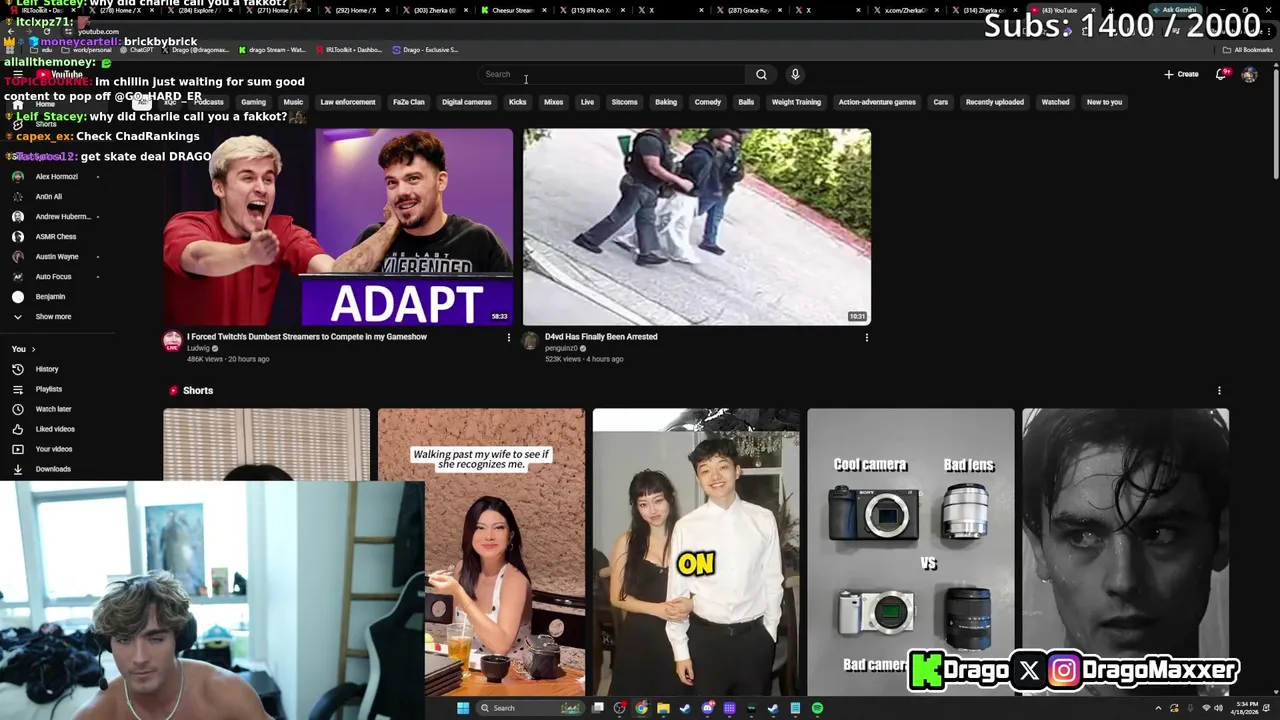Activate voice search microphone

795,74
